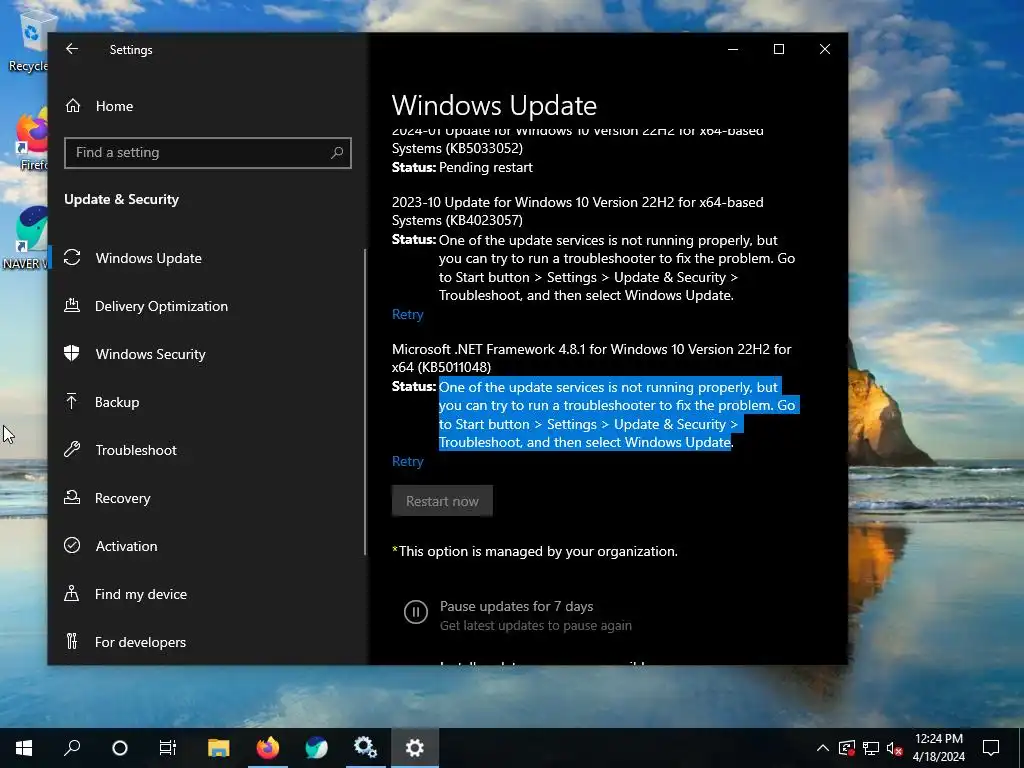The height and width of the screenshot is (768, 1024).
Task: Click the Restart now button
Action: click(x=442, y=501)
